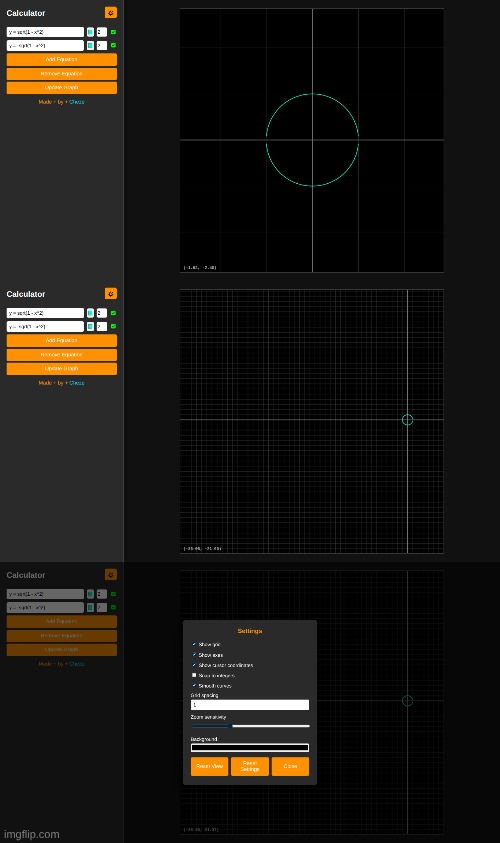The width and height of the screenshot is (500, 843).
Task: Focus Grid spacing field in Settings
Action: [x=250, y=704]
